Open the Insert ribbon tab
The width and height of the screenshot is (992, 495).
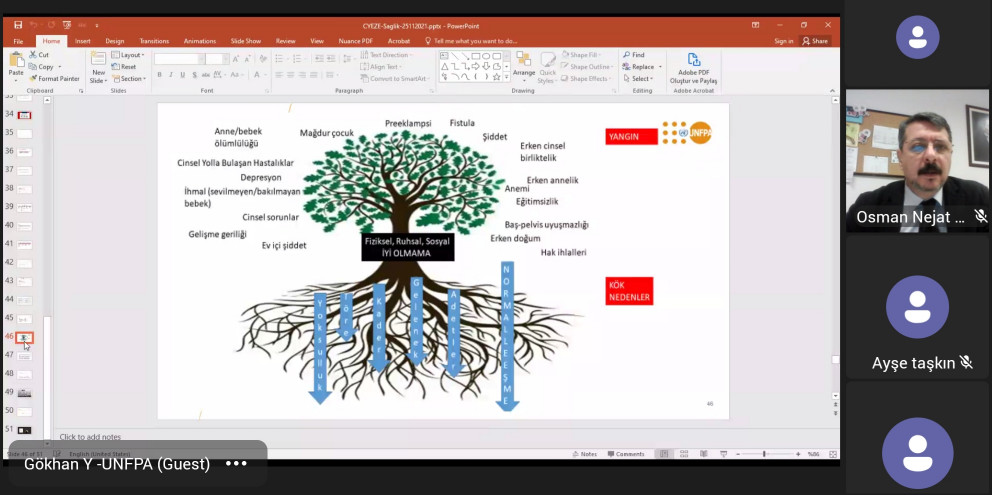[x=83, y=41]
